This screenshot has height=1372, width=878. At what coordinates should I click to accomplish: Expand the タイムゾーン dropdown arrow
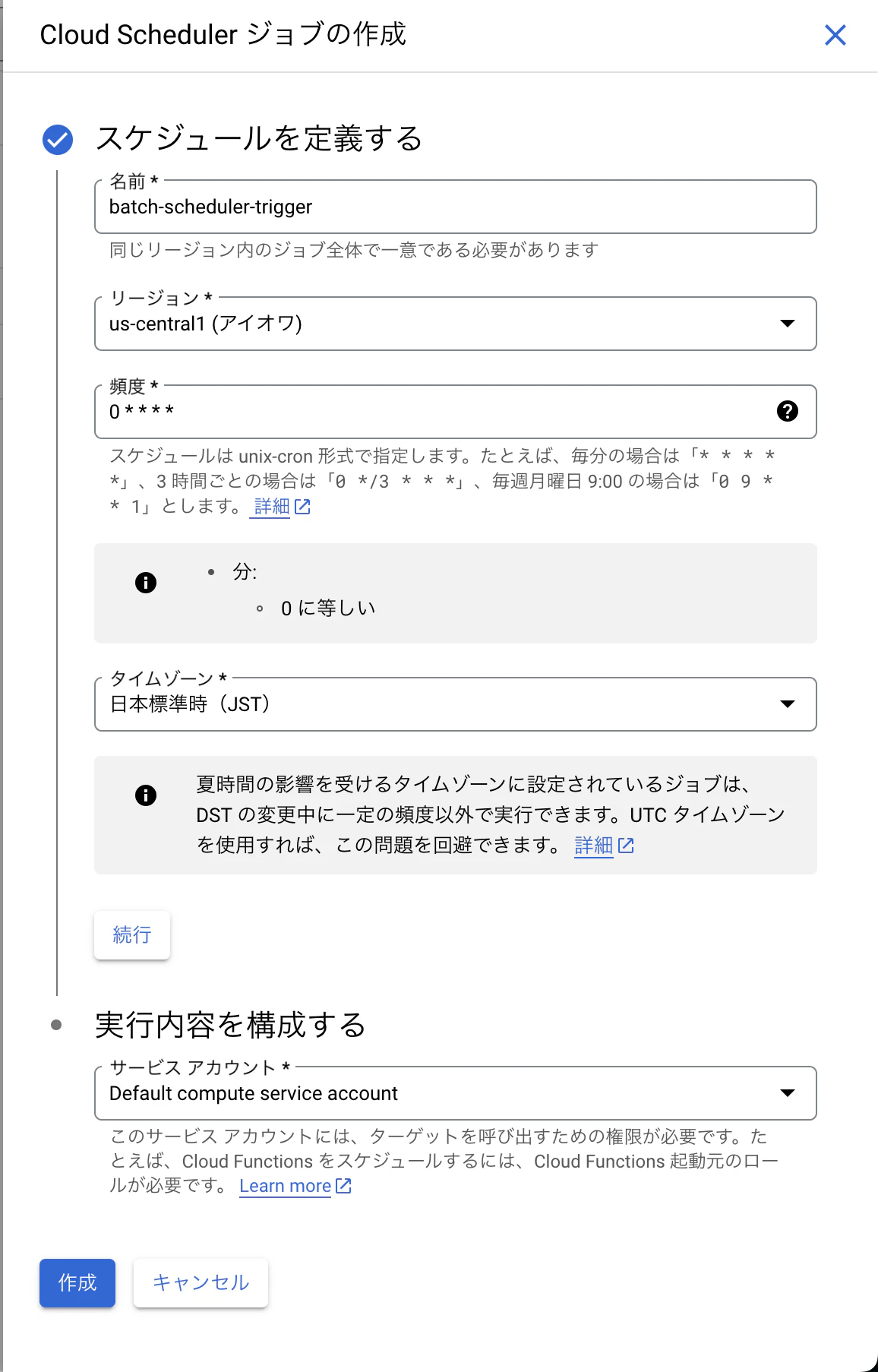[x=788, y=704]
